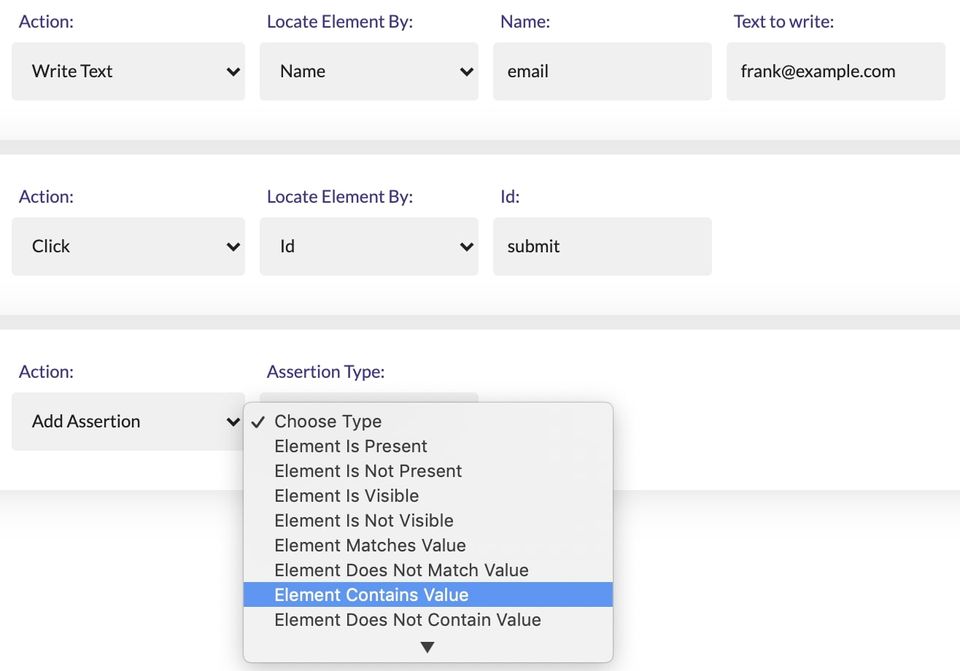Select Choose Type menu option
This screenshot has width=960, height=671.
point(328,421)
